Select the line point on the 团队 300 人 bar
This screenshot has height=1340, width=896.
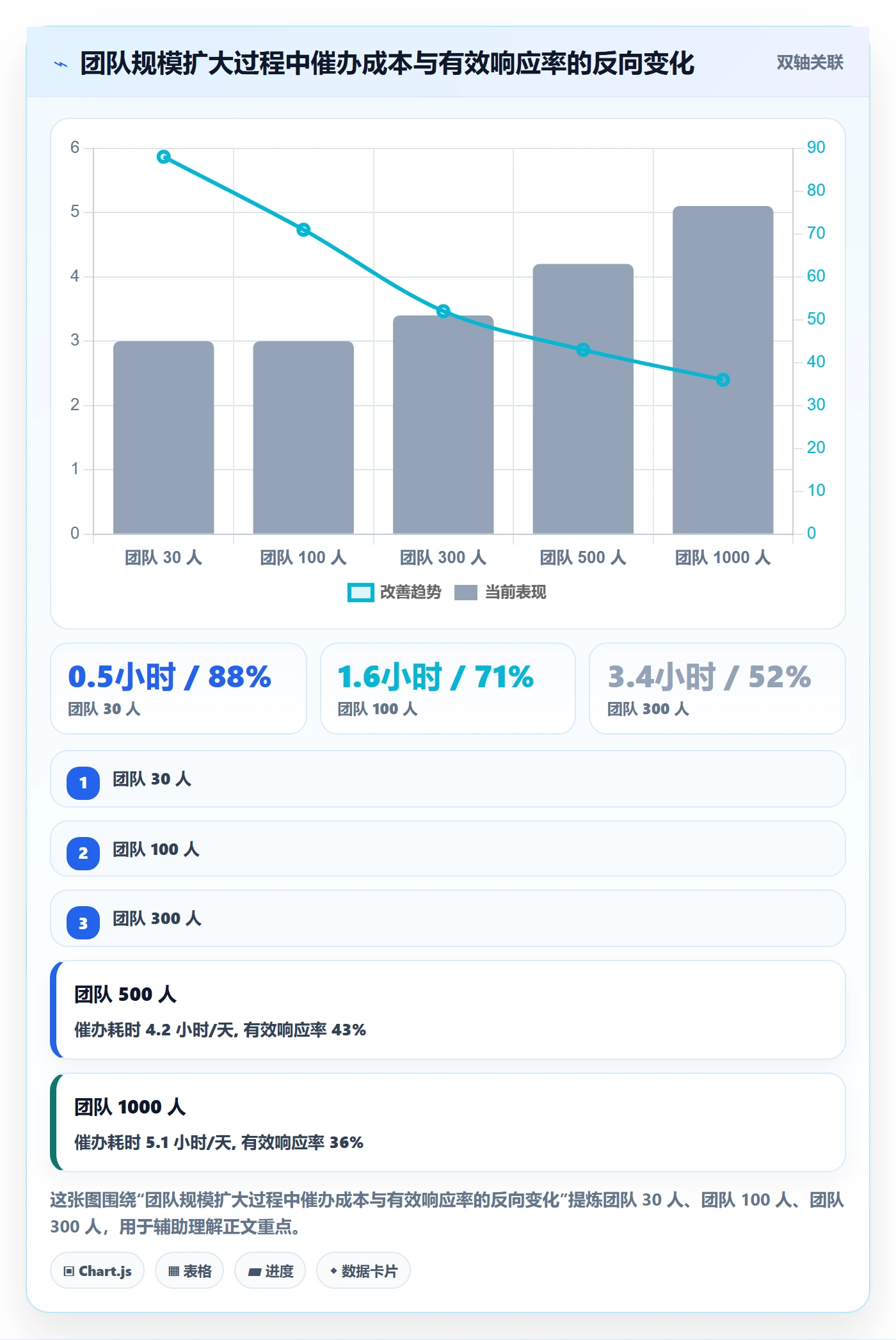[x=444, y=311]
